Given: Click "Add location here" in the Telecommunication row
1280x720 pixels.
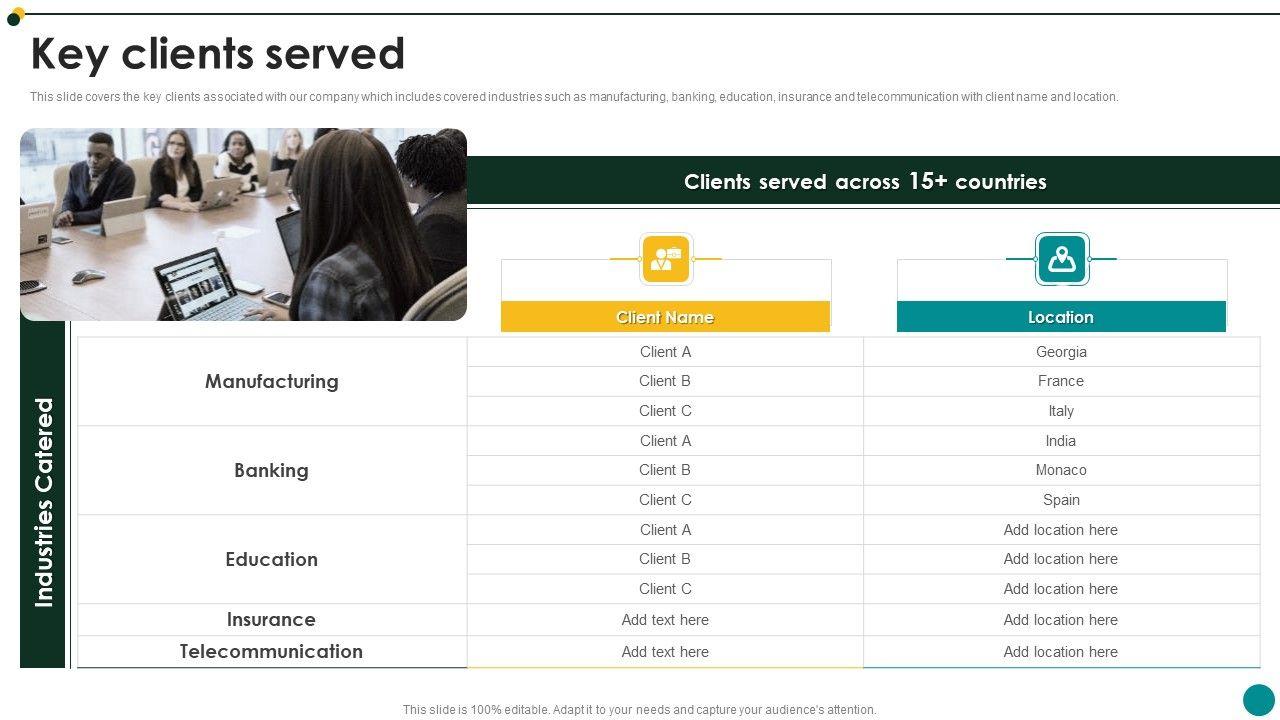Looking at the screenshot, I should click(1061, 652).
